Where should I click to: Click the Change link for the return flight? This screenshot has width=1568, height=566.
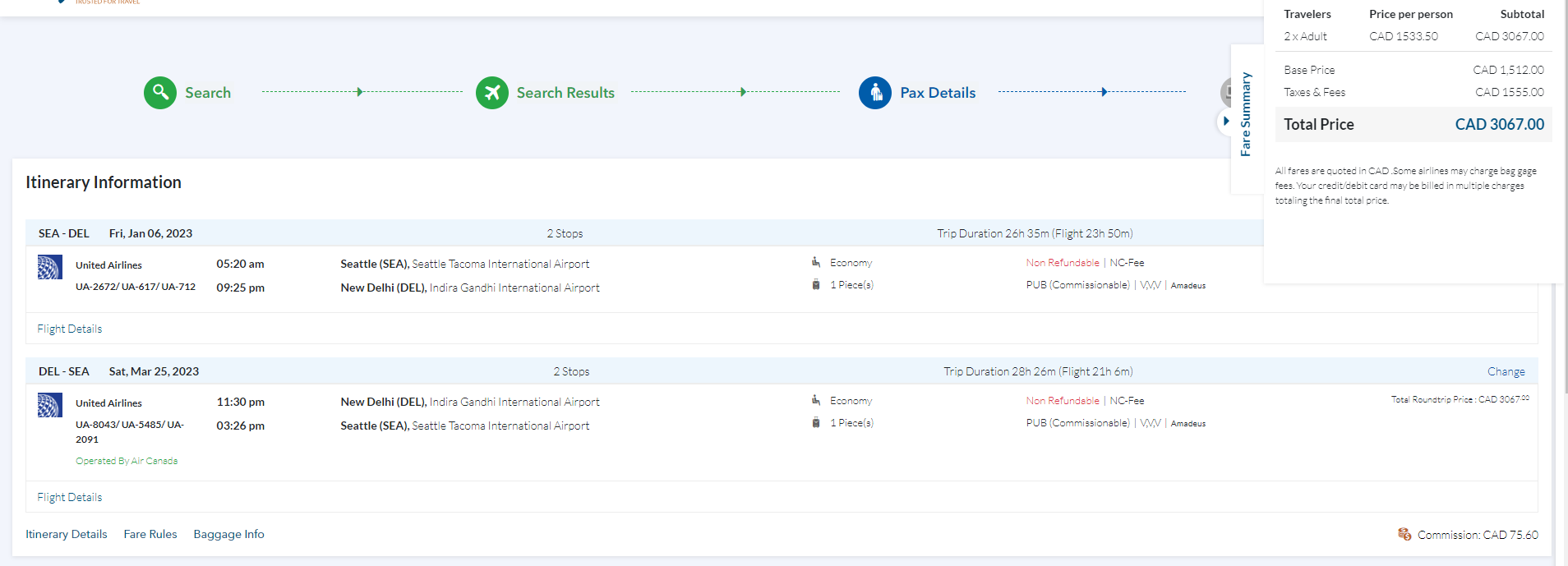pyautogui.click(x=1506, y=371)
